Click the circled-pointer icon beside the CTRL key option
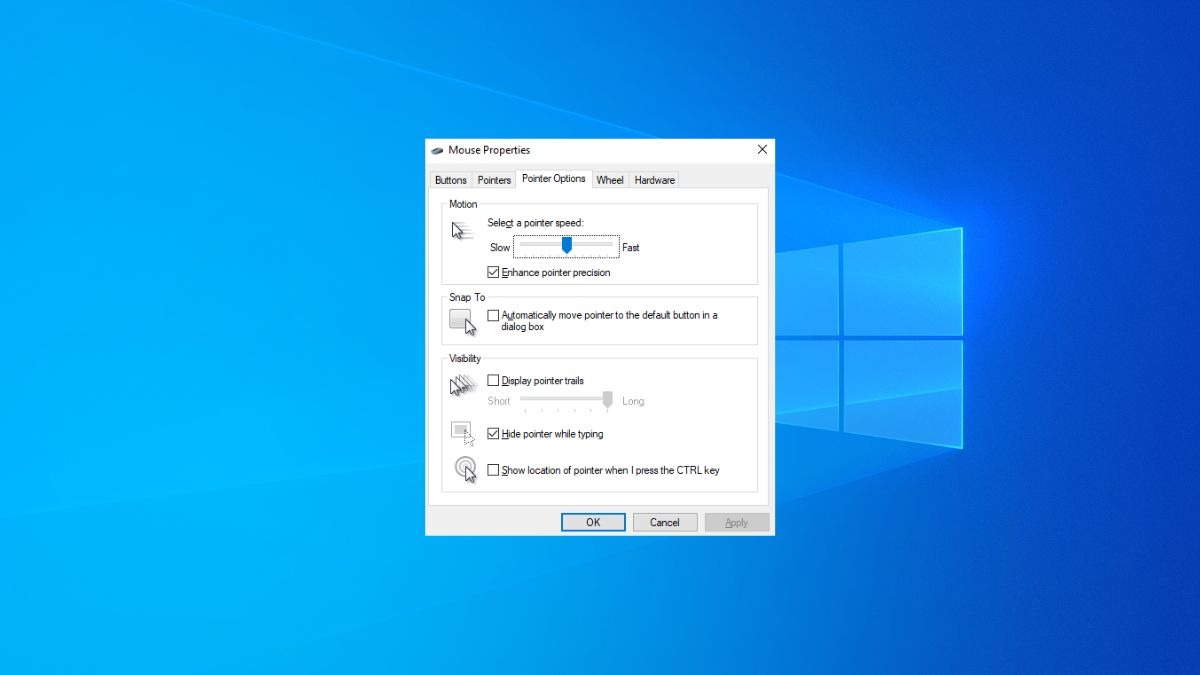1200x675 pixels. pyautogui.click(x=465, y=469)
